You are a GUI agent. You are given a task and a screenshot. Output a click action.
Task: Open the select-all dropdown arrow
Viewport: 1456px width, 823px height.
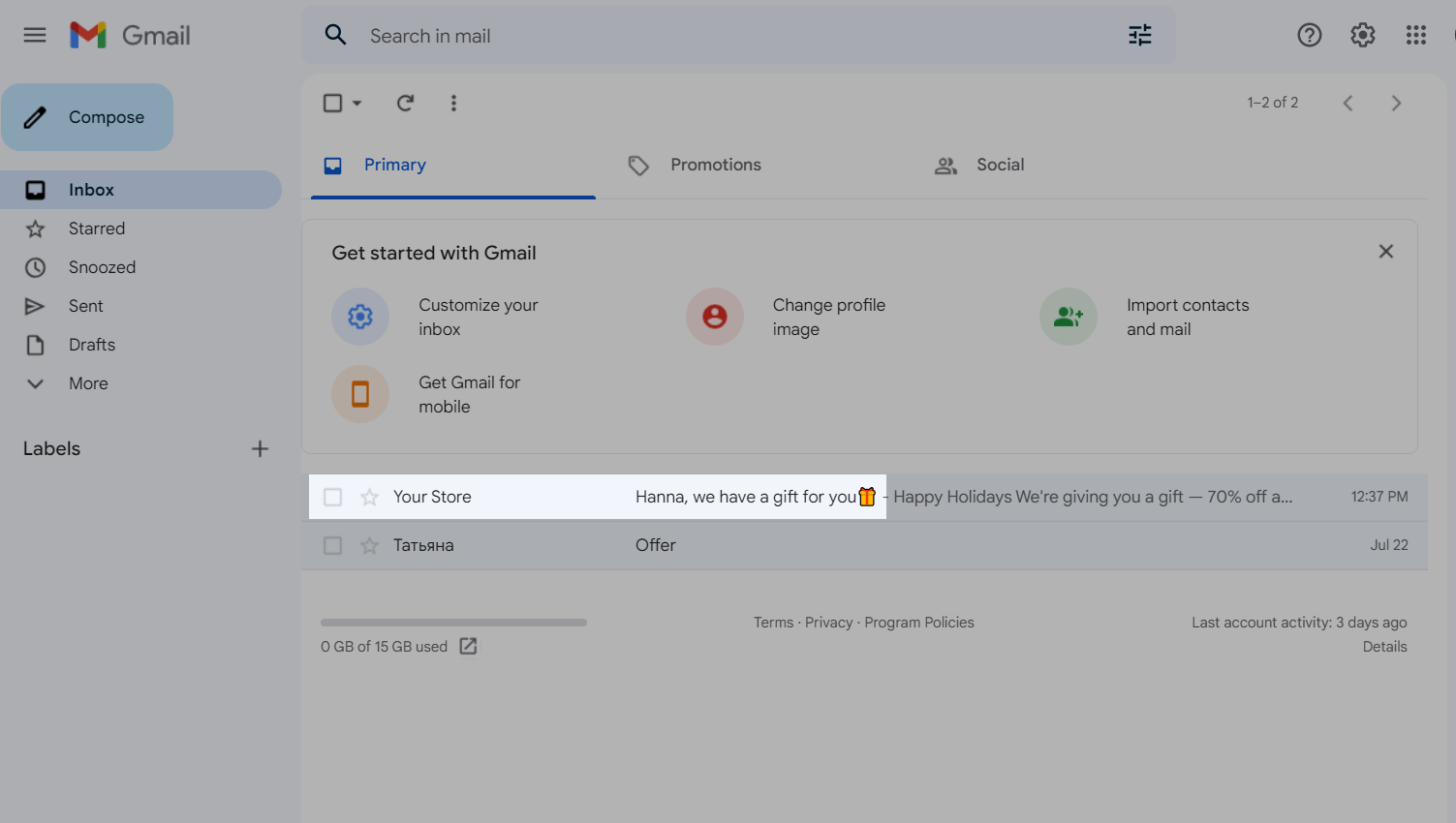(x=357, y=103)
